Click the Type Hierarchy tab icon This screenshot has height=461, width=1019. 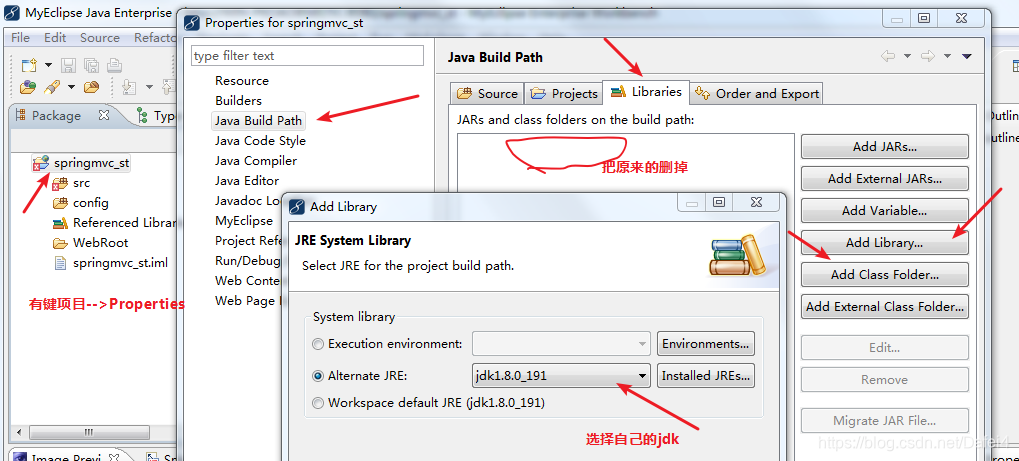click(142, 116)
